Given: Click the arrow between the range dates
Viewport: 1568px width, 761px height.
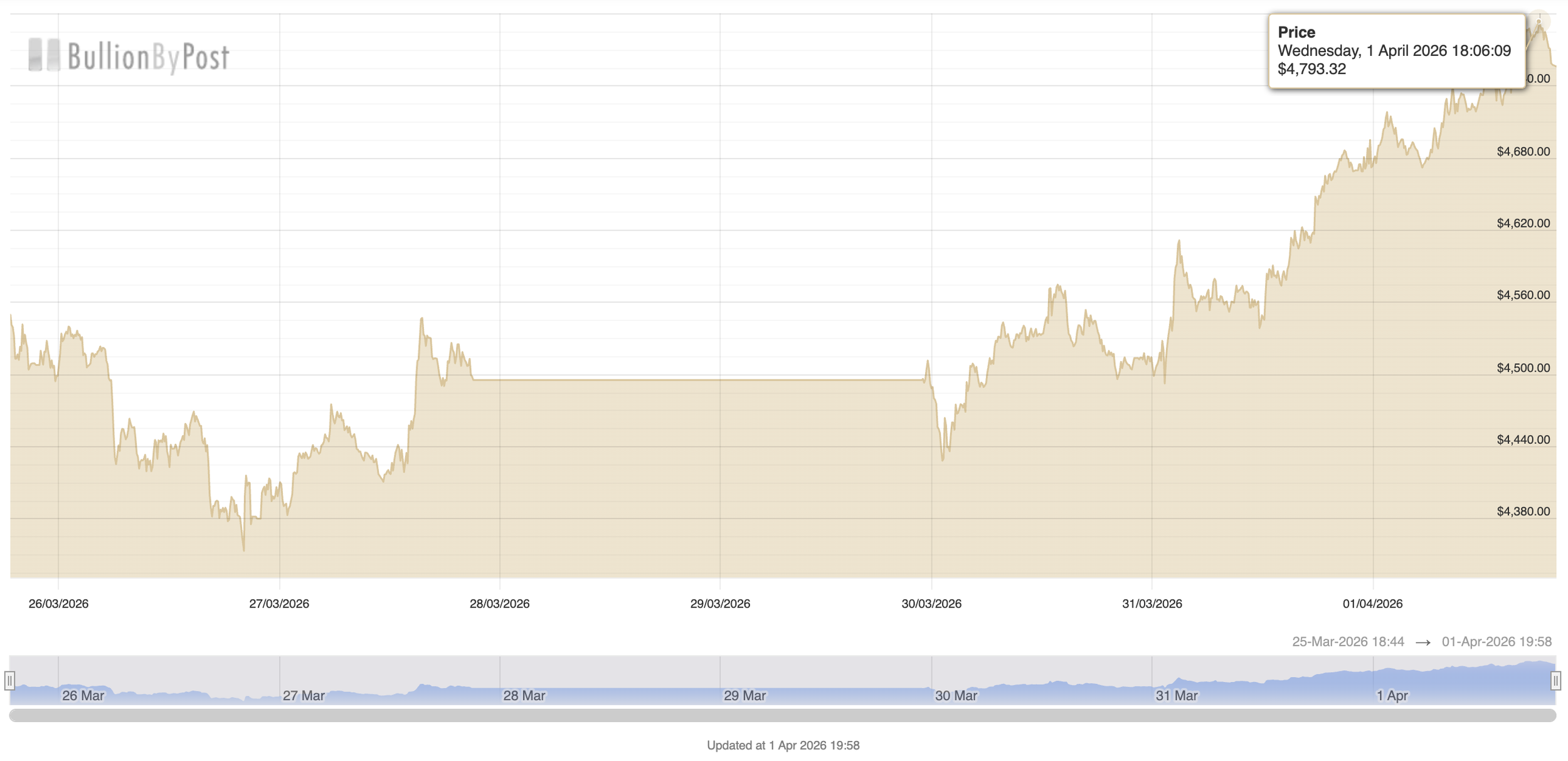Looking at the screenshot, I should pos(1422,643).
